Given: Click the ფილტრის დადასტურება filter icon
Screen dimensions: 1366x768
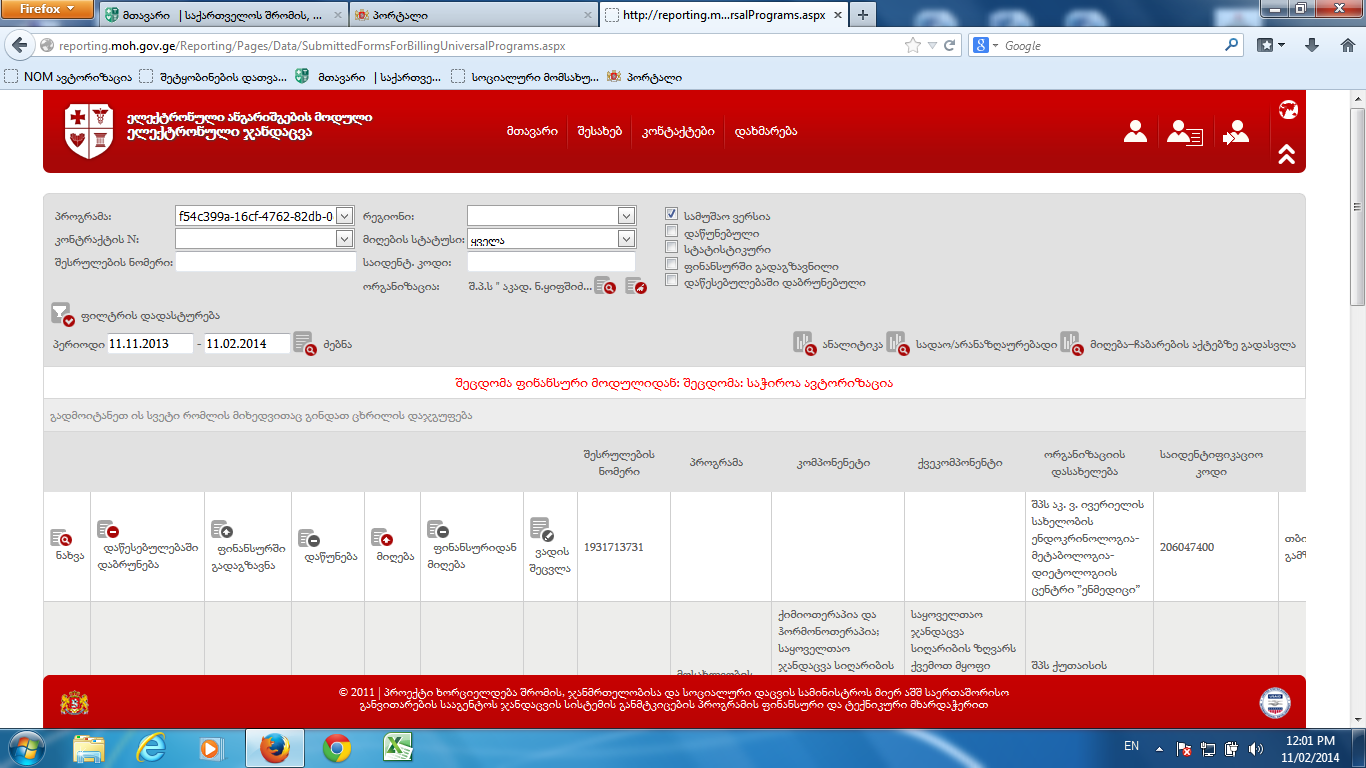Looking at the screenshot, I should [x=63, y=314].
